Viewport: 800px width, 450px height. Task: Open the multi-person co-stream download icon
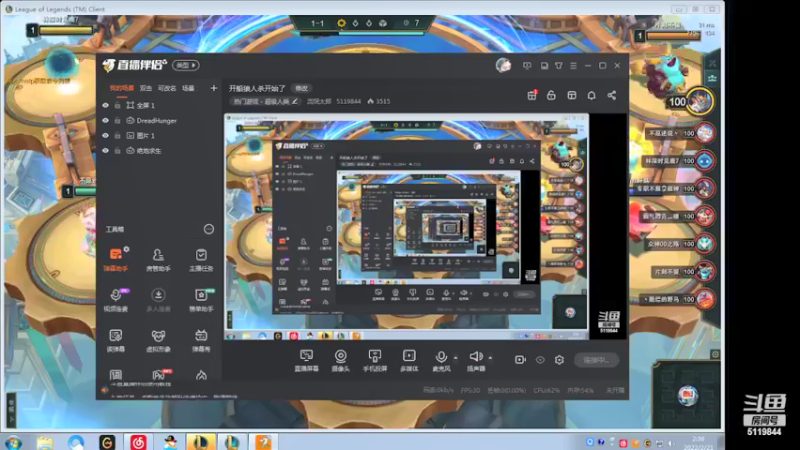pyautogui.click(x=158, y=299)
